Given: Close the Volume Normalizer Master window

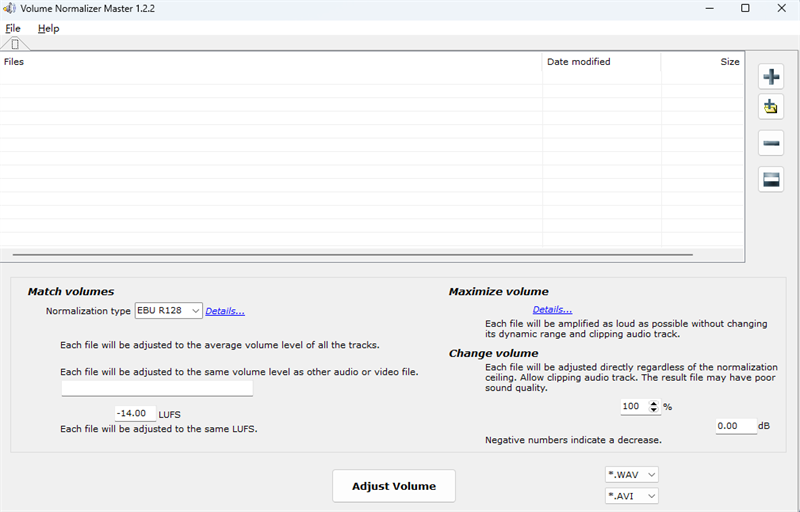Looking at the screenshot, I should [782, 8].
